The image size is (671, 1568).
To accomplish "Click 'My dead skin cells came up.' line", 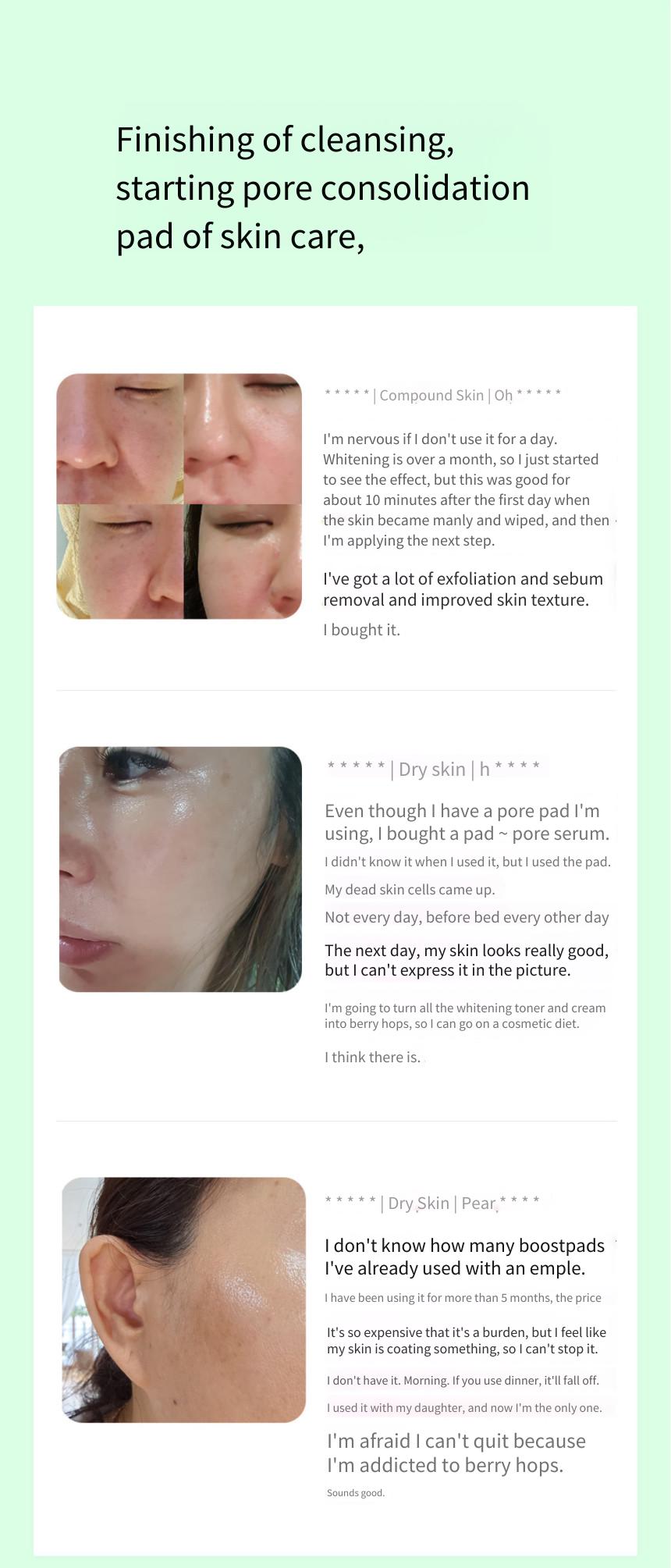I will click(x=410, y=890).
